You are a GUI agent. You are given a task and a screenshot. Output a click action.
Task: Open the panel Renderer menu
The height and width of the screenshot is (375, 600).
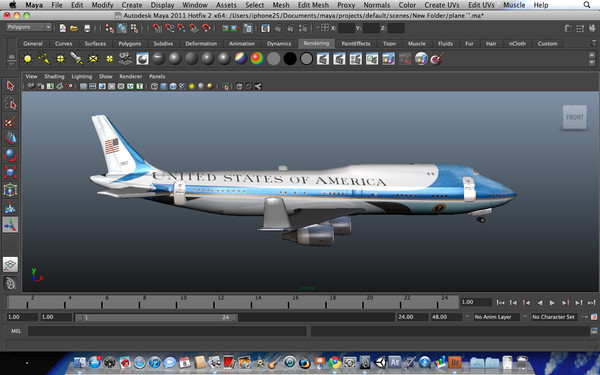click(x=130, y=77)
